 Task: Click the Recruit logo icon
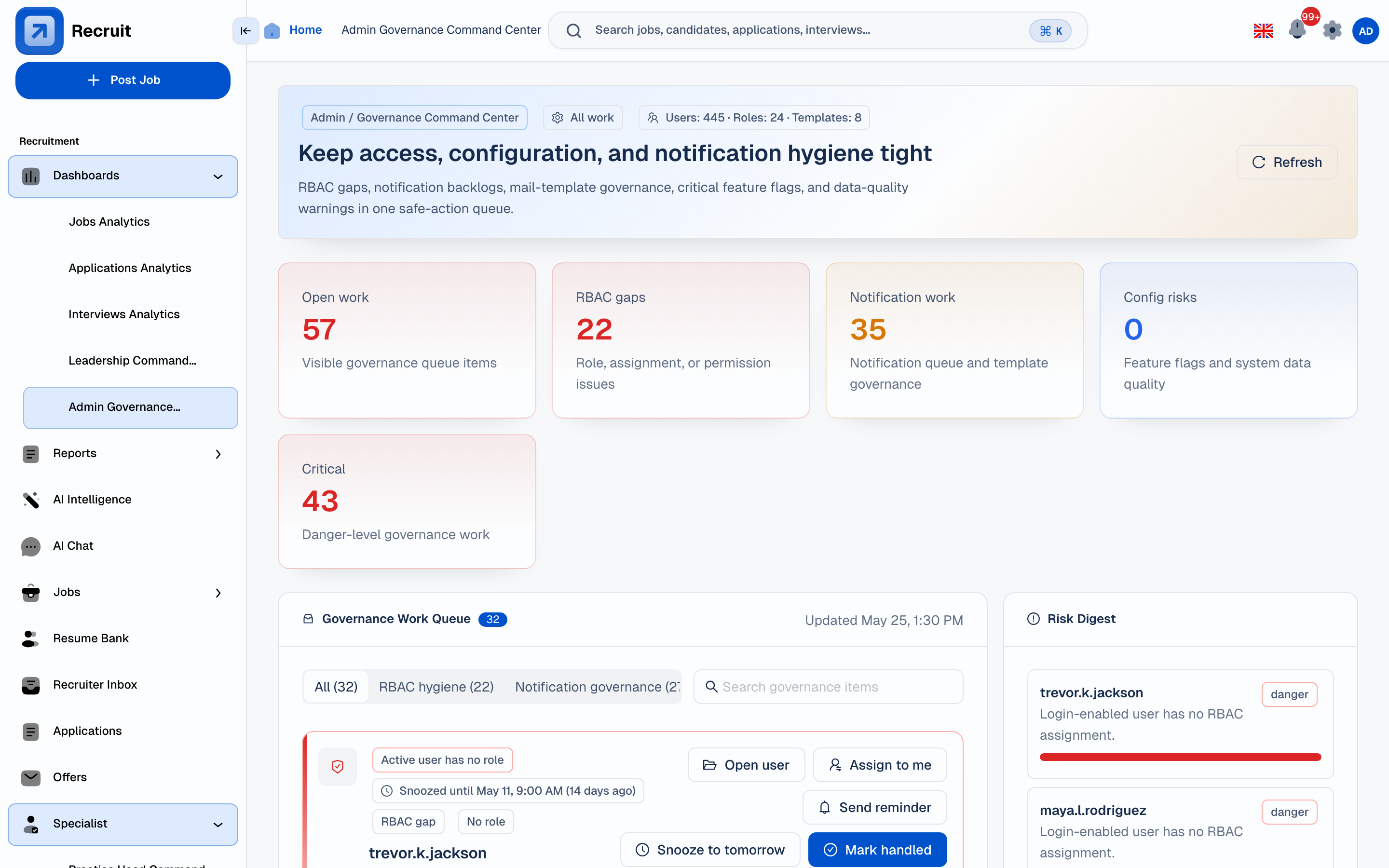coord(40,30)
